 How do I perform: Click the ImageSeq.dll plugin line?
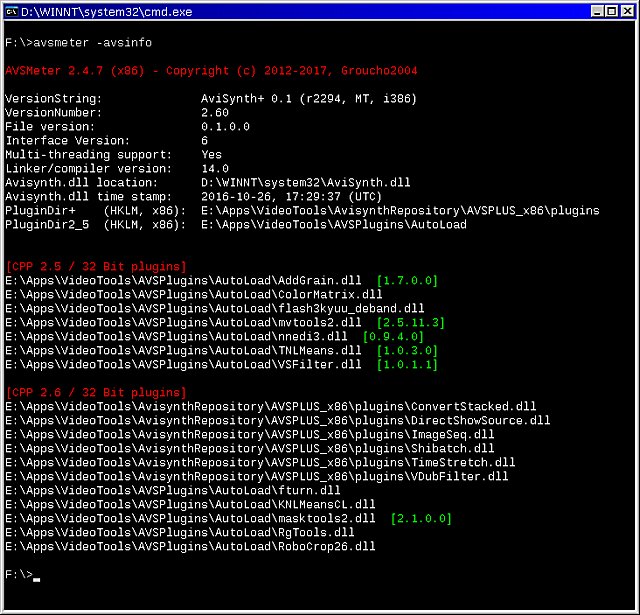click(x=250, y=435)
